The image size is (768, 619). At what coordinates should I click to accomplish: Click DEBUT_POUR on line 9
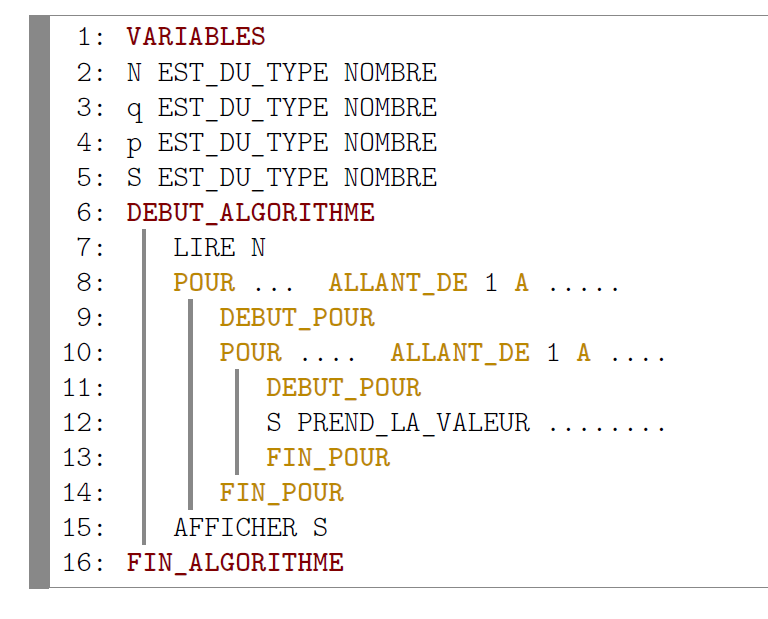click(x=297, y=318)
